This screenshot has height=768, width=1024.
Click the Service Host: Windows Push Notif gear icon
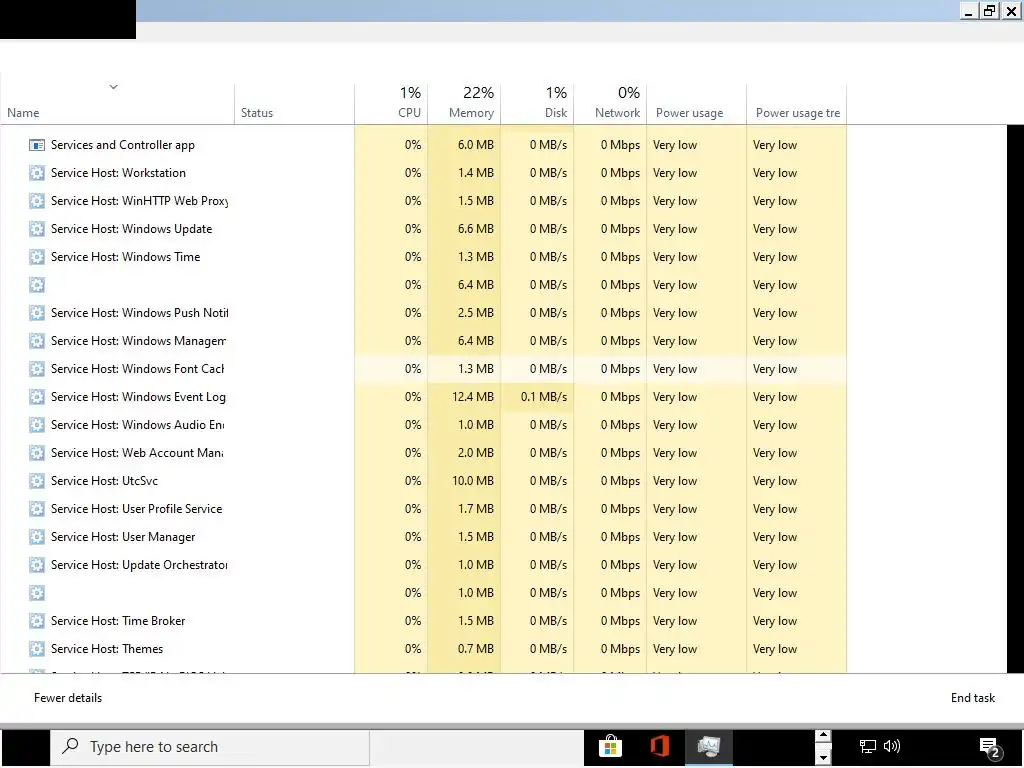click(37, 313)
